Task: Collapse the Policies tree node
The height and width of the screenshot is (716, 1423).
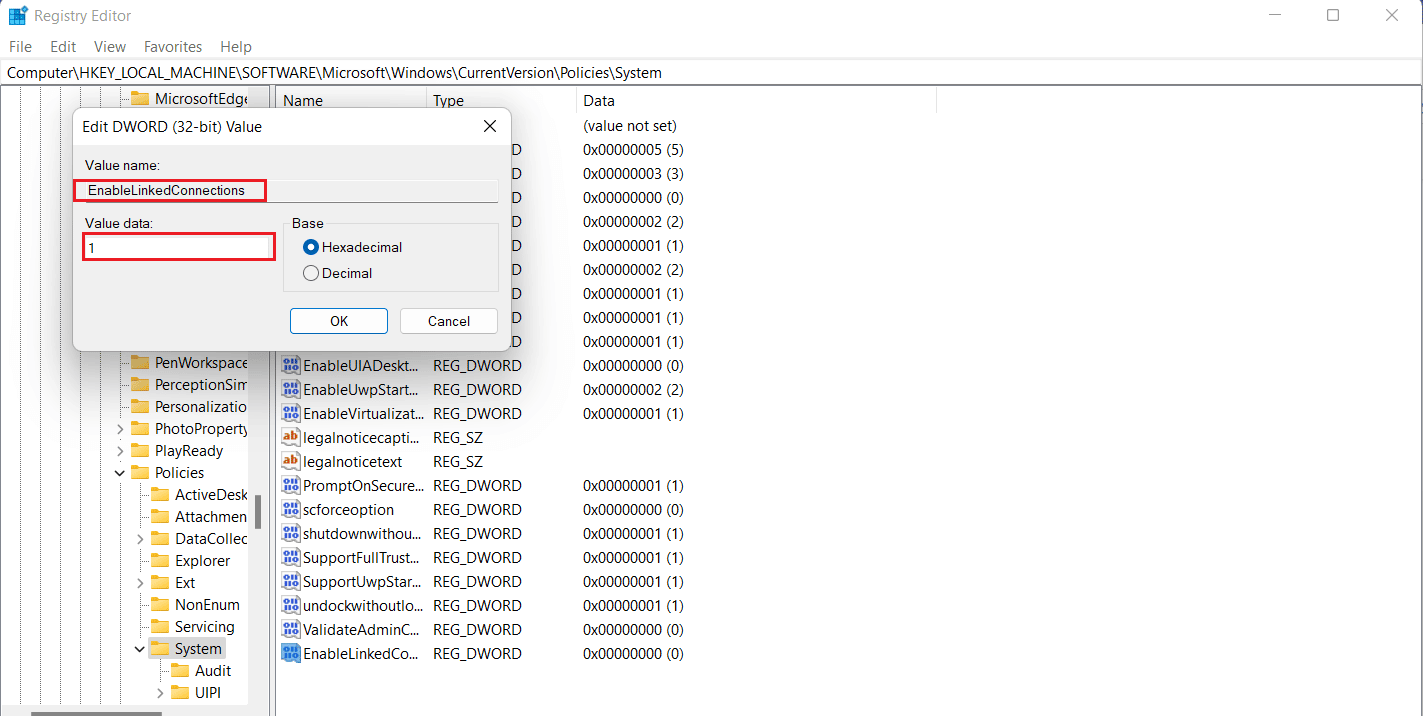Action: point(120,472)
